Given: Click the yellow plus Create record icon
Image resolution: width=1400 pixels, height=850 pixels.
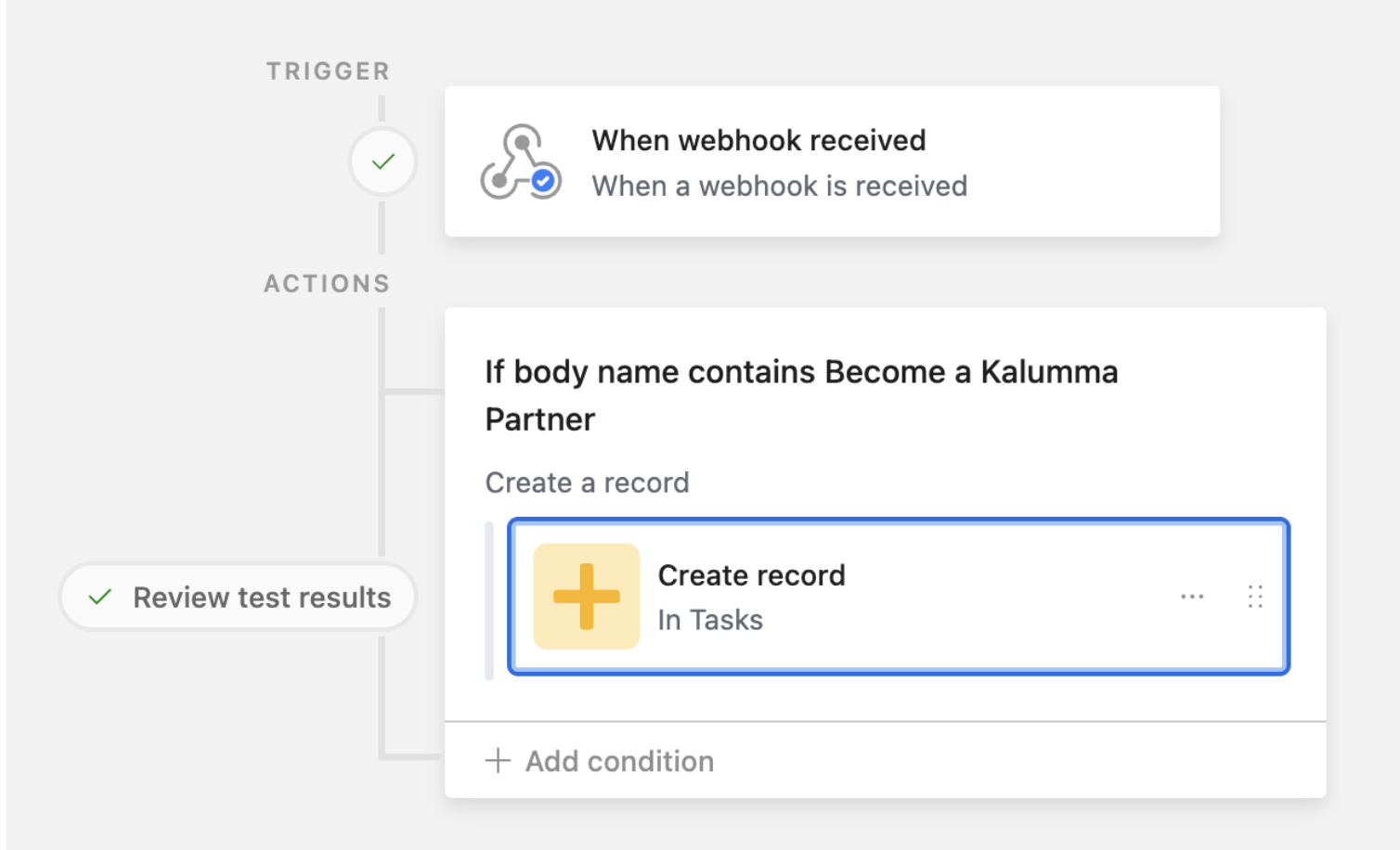Looking at the screenshot, I should coord(587,596).
